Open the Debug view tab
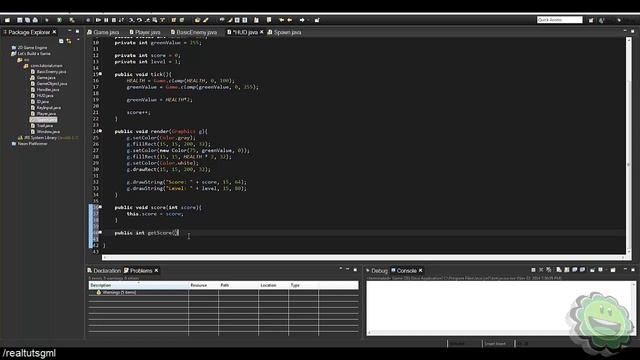 coord(376,271)
